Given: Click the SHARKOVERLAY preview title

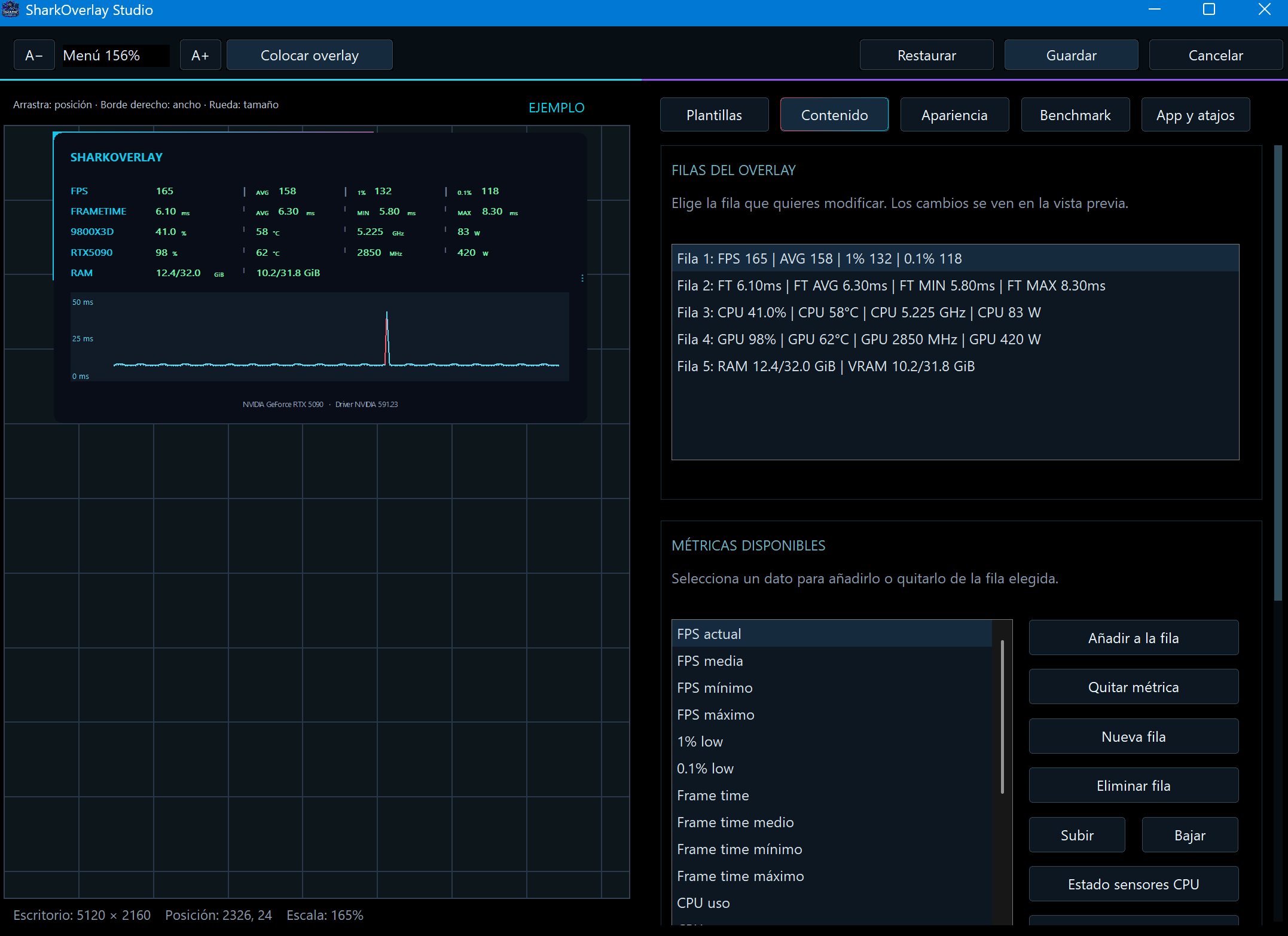Looking at the screenshot, I should [117, 157].
